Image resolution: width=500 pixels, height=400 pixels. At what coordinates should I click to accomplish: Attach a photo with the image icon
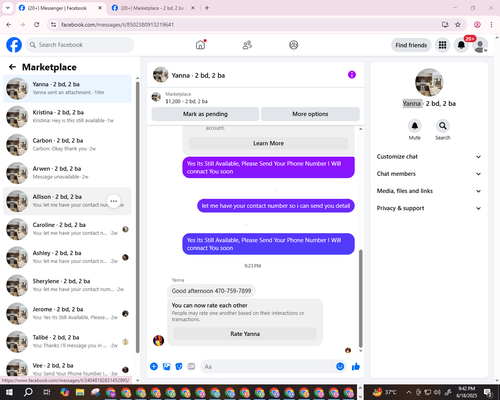[166, 366]
